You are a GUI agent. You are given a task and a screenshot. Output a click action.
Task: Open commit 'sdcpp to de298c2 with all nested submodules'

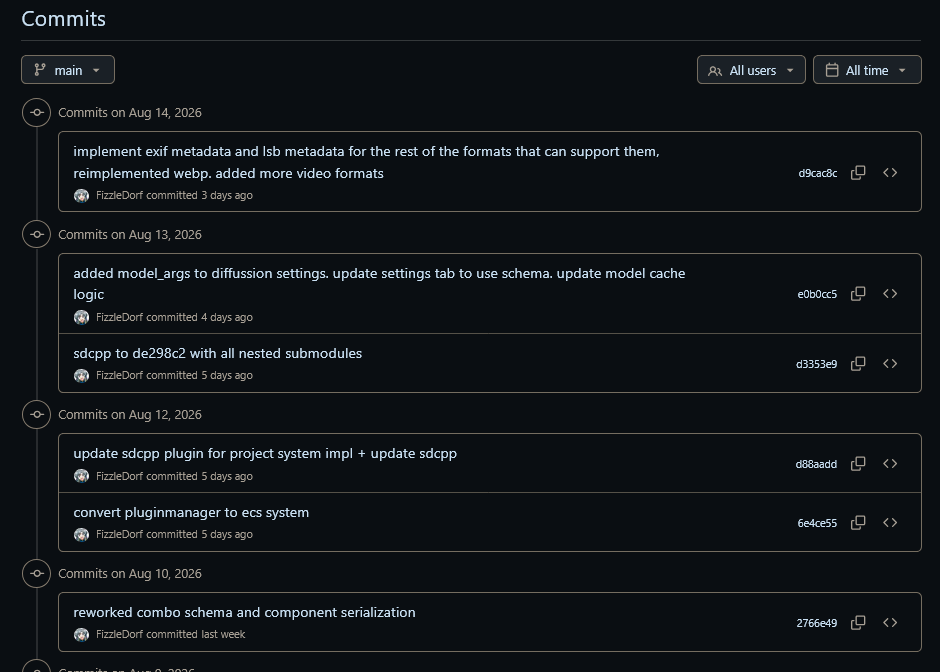pyautogui.click(x=218, y=353)
